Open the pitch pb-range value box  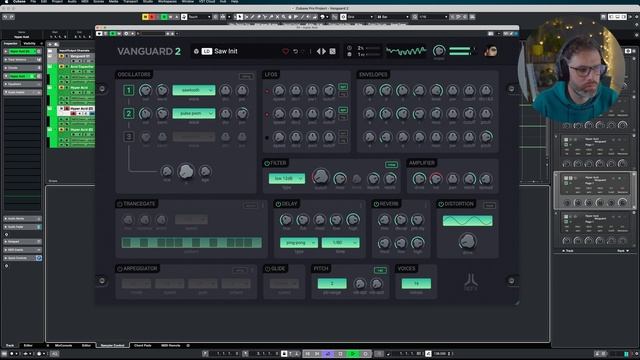(332, 284)
